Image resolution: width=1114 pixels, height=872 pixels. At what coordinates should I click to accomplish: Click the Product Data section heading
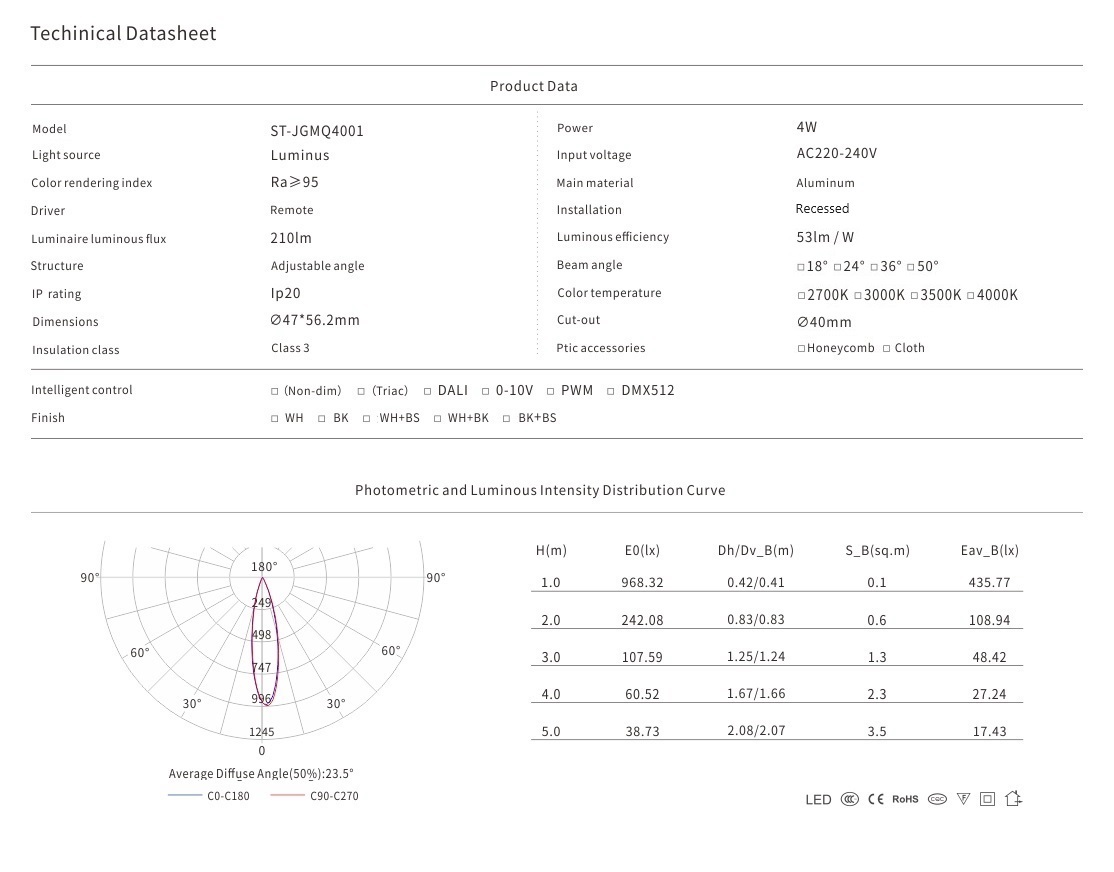pyautogui.click(x=533, y=86)
